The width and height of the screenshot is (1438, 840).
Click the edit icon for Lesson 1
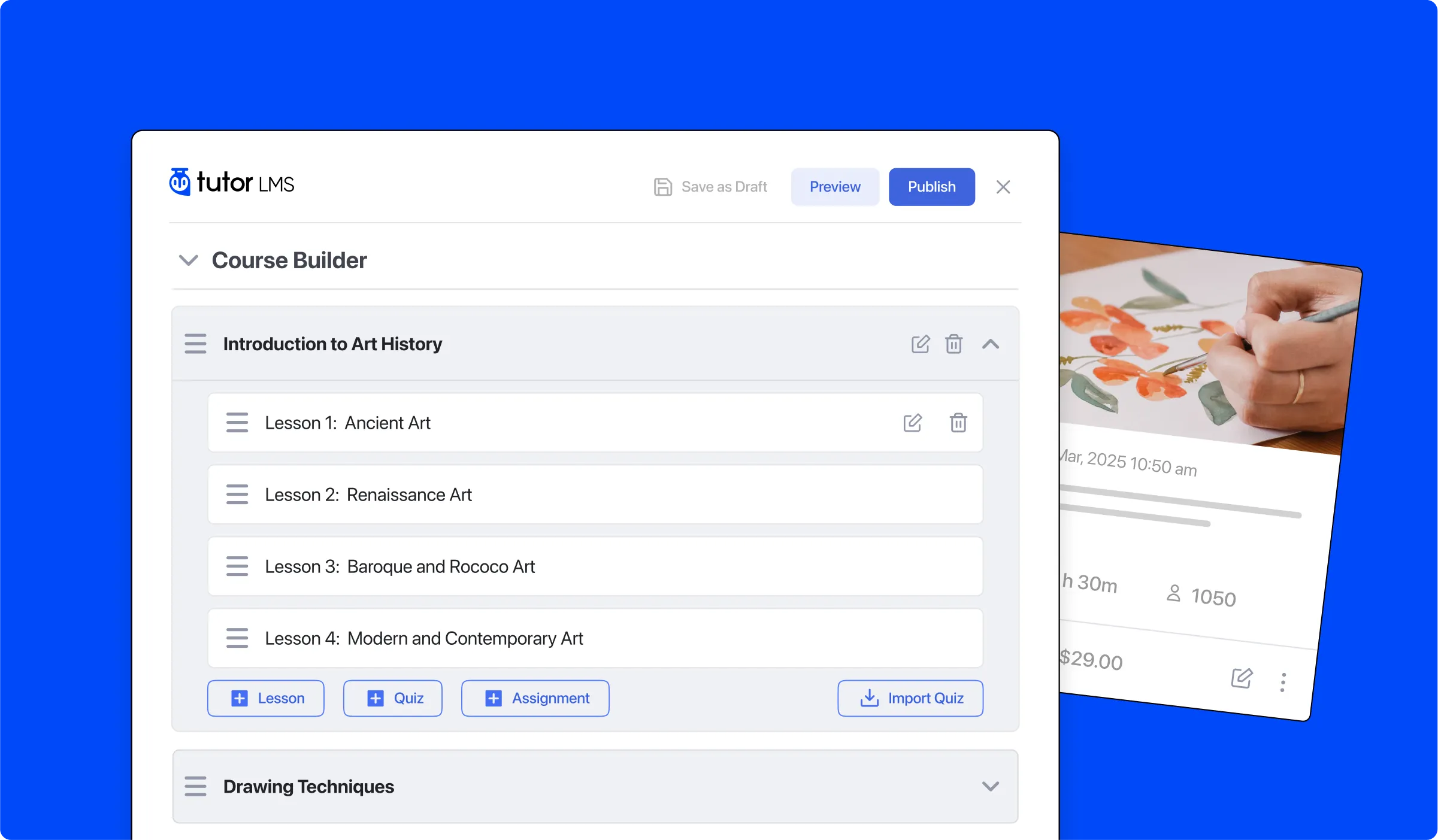[912, 422]
